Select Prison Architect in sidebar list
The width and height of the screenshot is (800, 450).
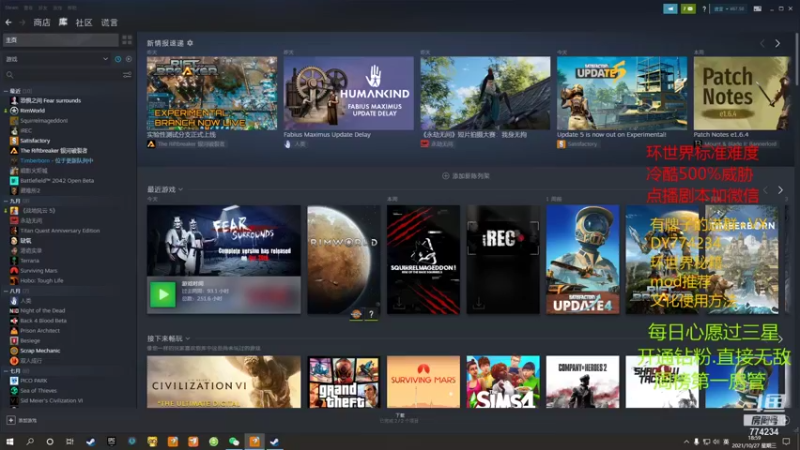click(40, 331)
